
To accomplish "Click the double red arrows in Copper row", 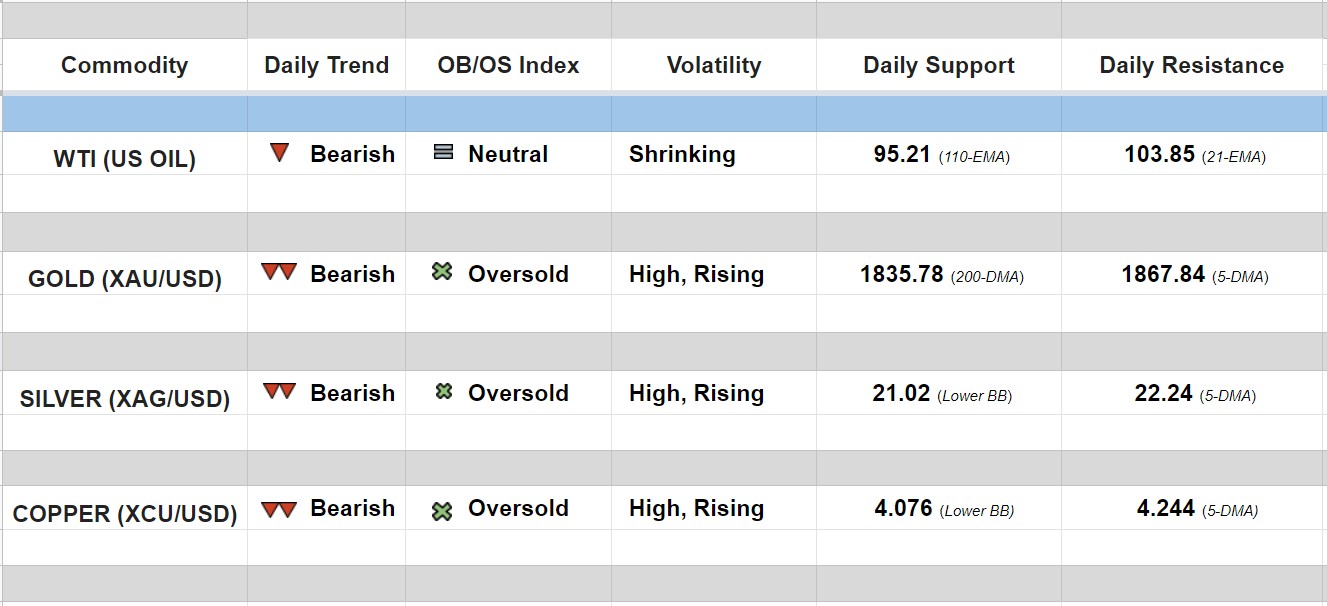I will coord(278,510).
